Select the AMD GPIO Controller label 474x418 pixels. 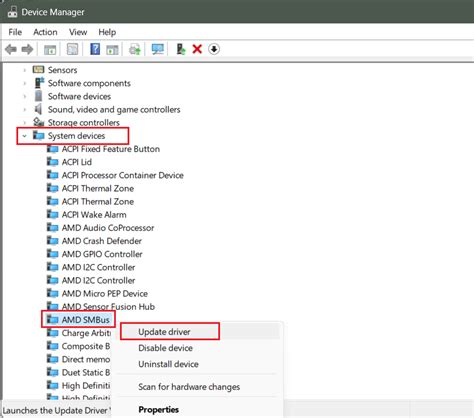(x=102, y=254)
